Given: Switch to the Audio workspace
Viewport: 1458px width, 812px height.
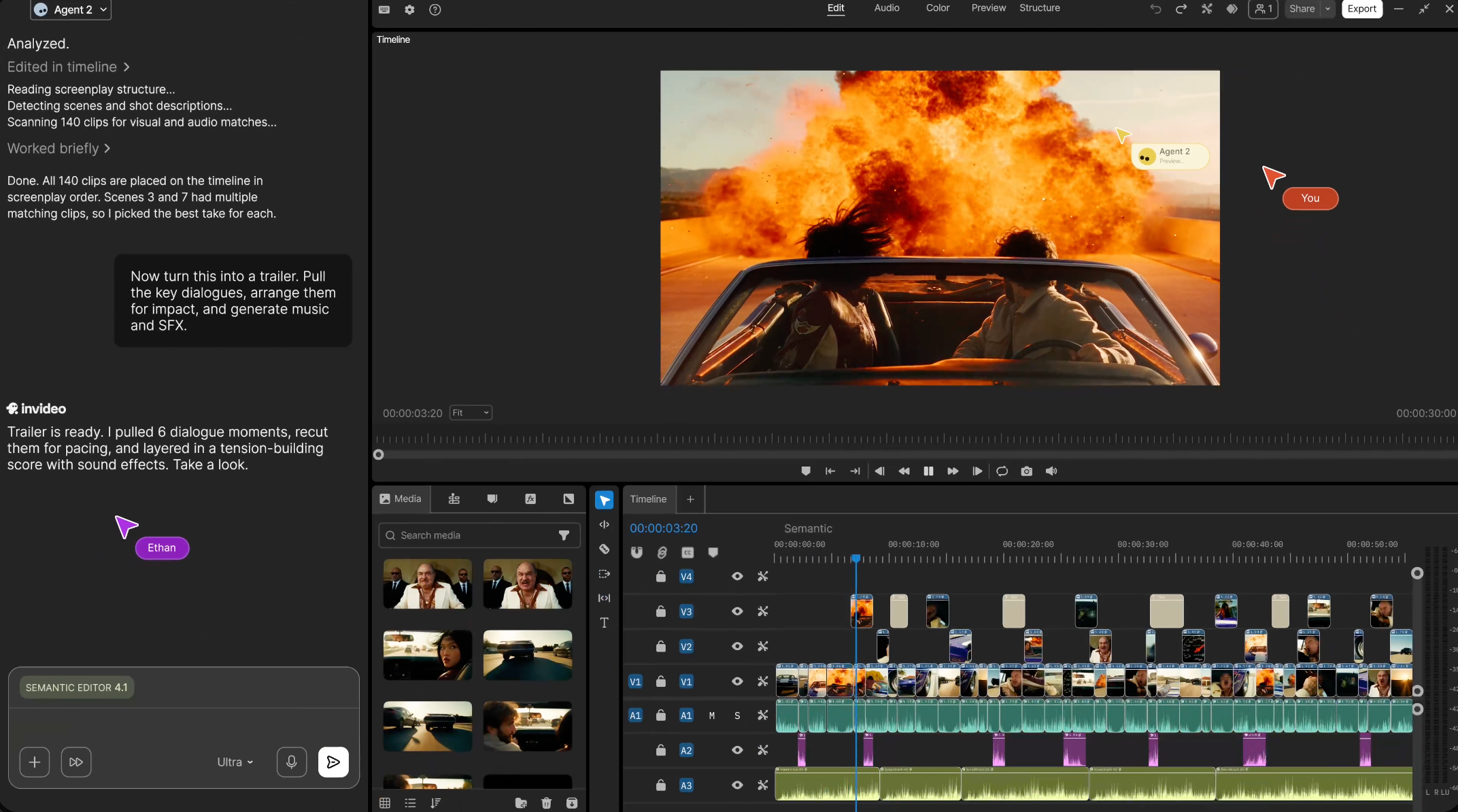Looking at the screenshot, I should (887, 8).
